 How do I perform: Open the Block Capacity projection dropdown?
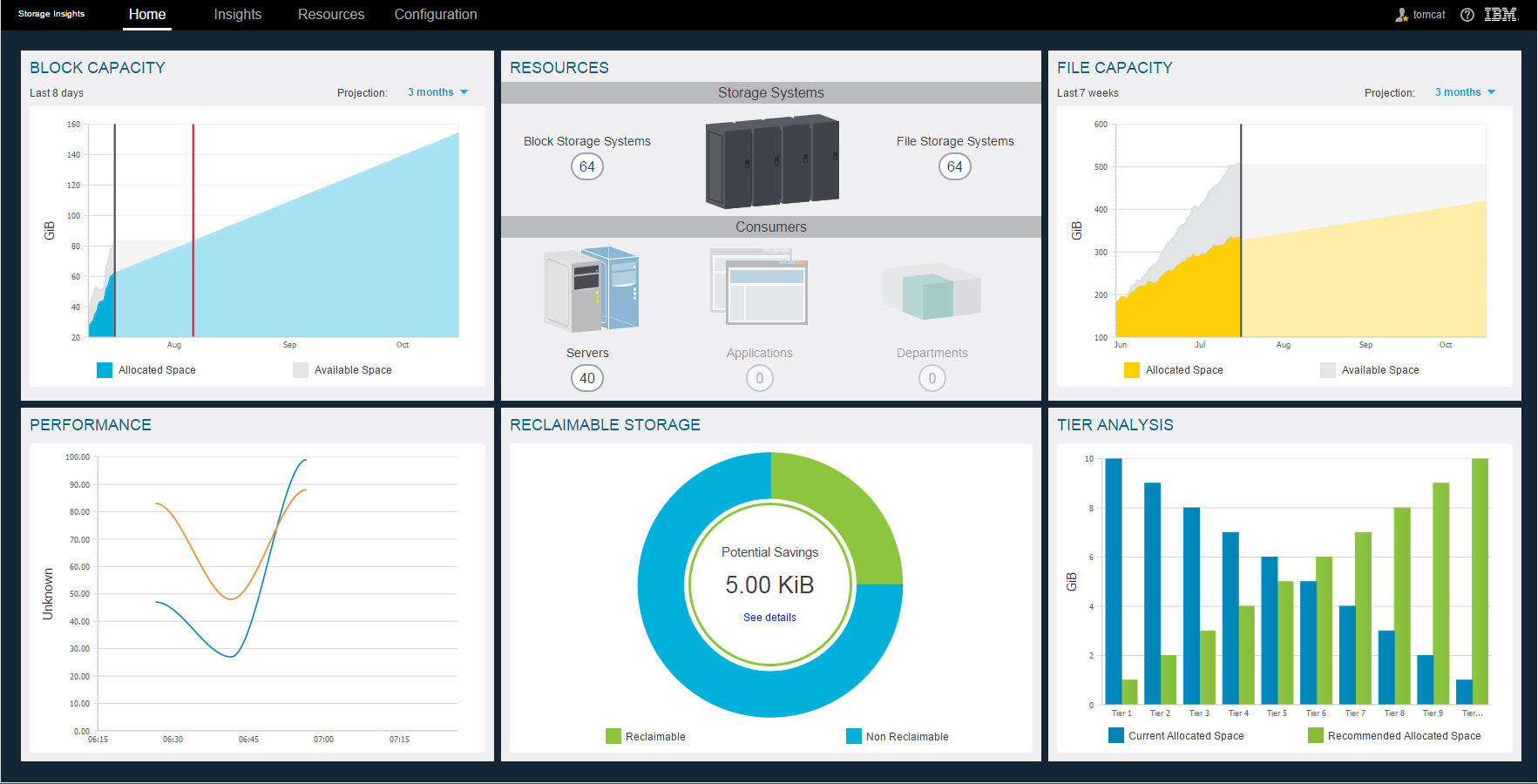[x=437, y=91]
